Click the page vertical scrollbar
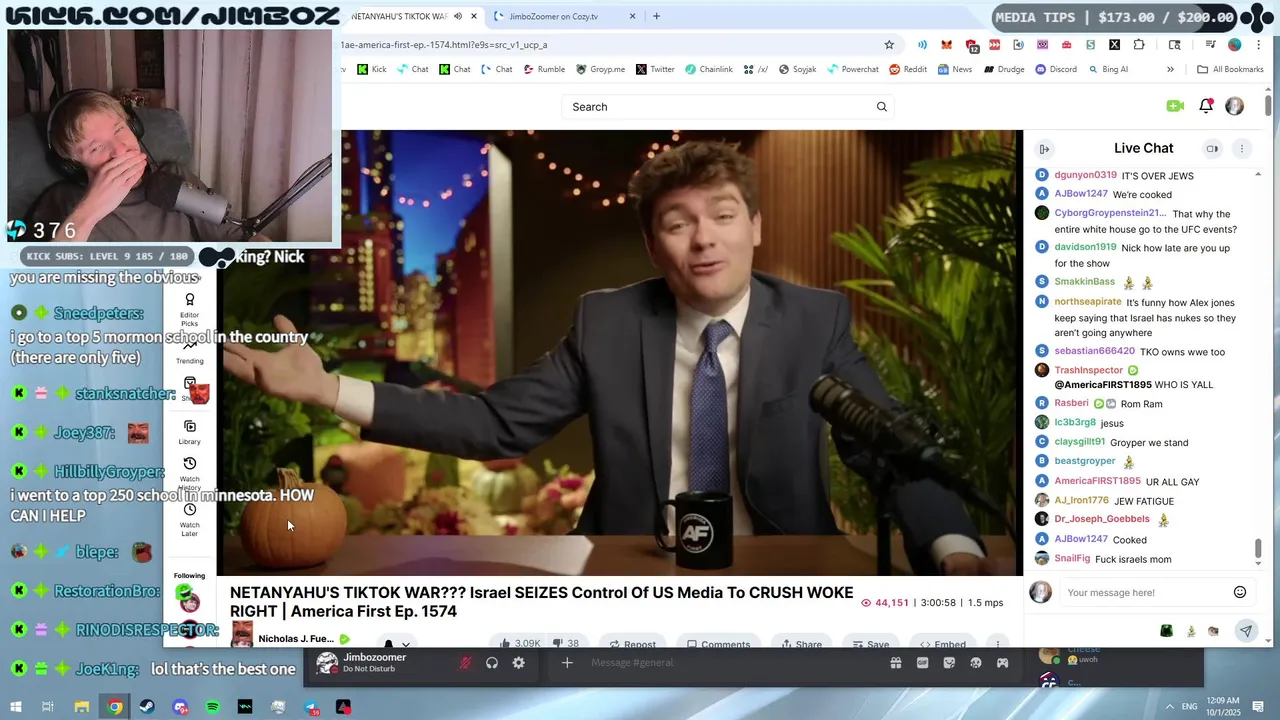The image size is (1280, 720). (x=1269, y=105)
